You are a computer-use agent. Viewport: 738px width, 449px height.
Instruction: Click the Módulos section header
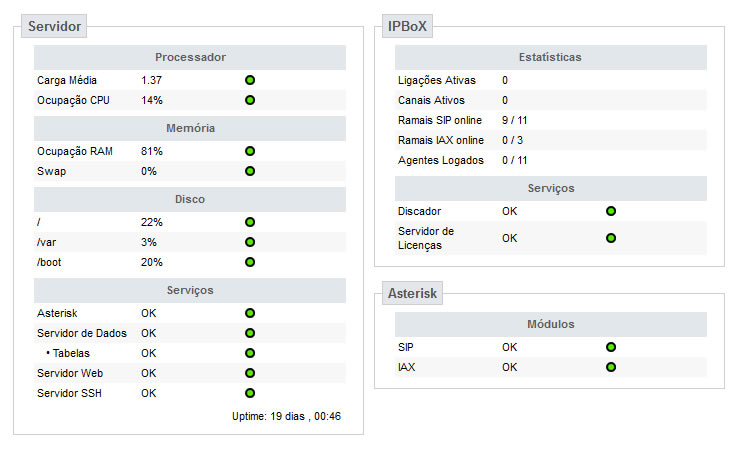551,324
